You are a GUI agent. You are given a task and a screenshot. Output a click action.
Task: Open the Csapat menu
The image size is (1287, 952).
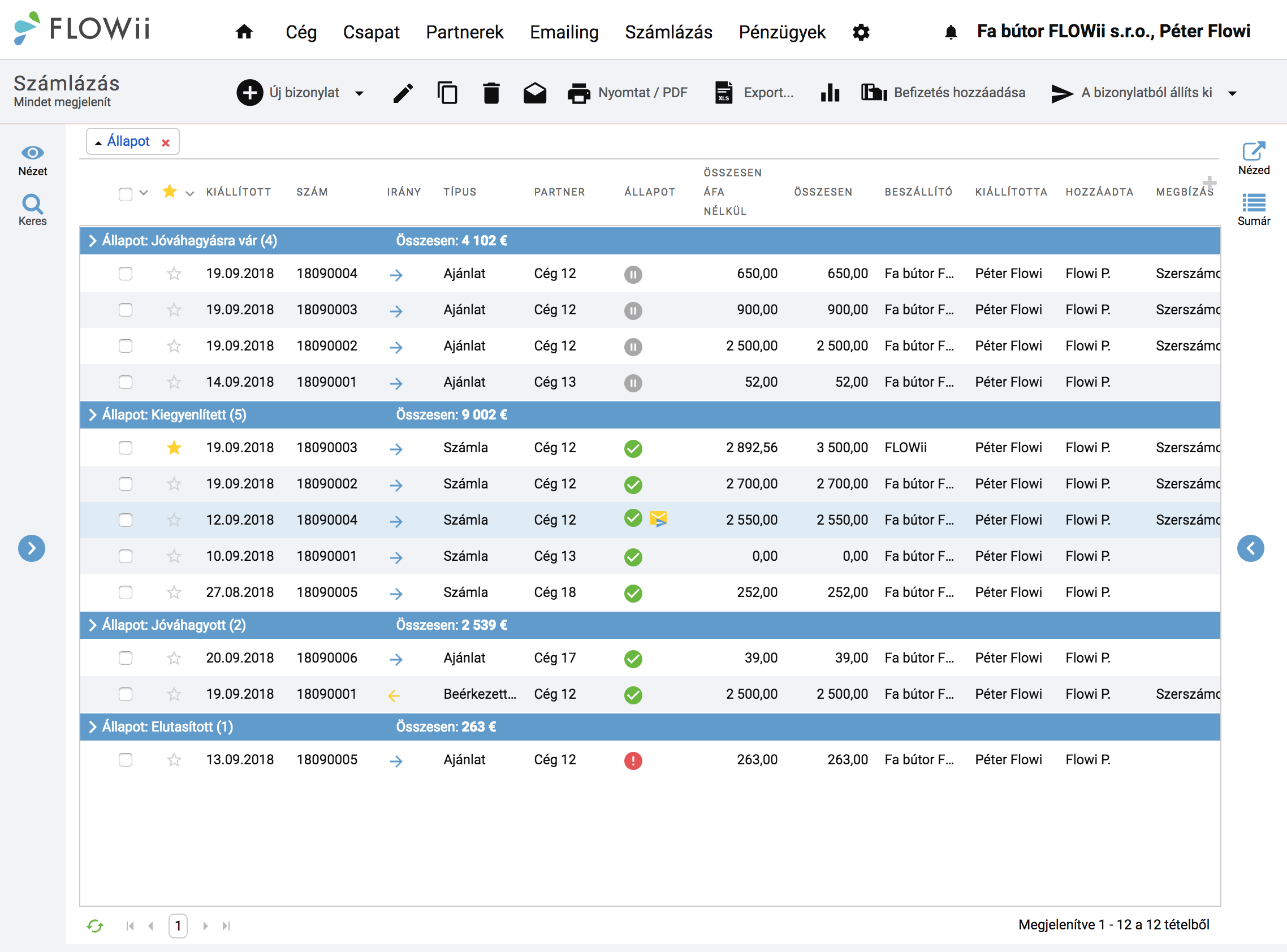(x=371, y=32)
